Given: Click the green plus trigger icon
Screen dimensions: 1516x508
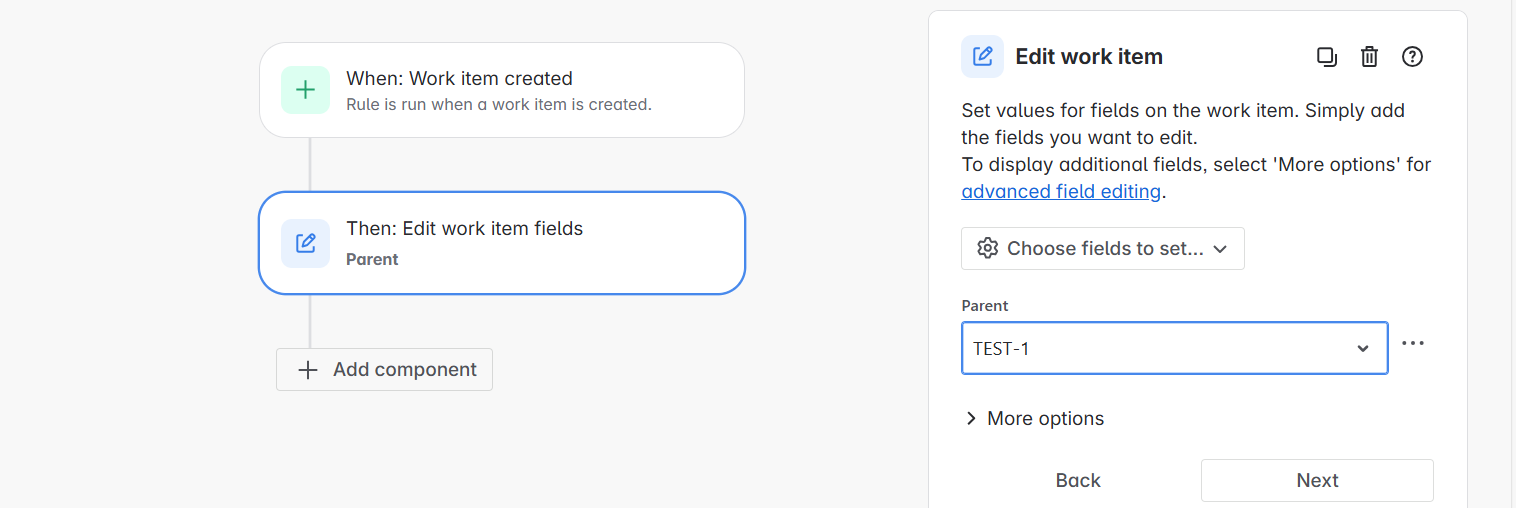Looking at the screenshot, I should 305,90.
